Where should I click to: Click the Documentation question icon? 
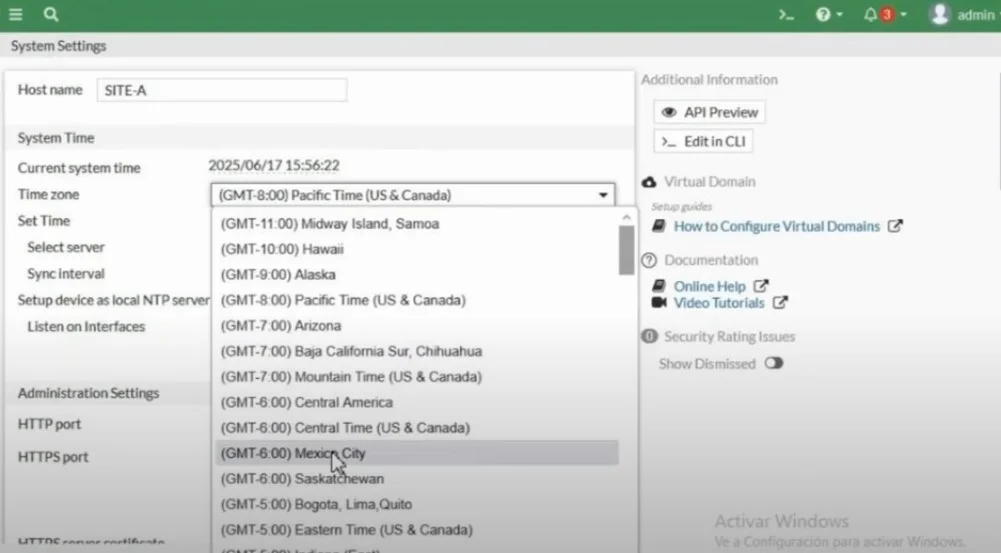[649, 260]
